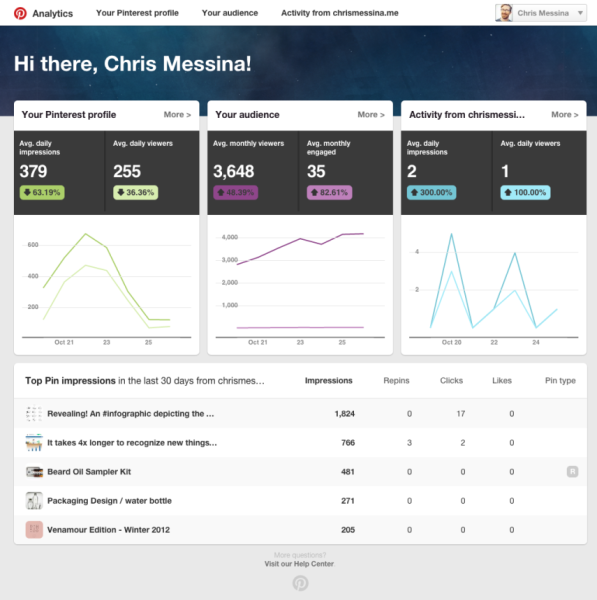The image size is (597, 600).
Task: Click the 82.61% increase badge
Action: (x=329, y=192)
